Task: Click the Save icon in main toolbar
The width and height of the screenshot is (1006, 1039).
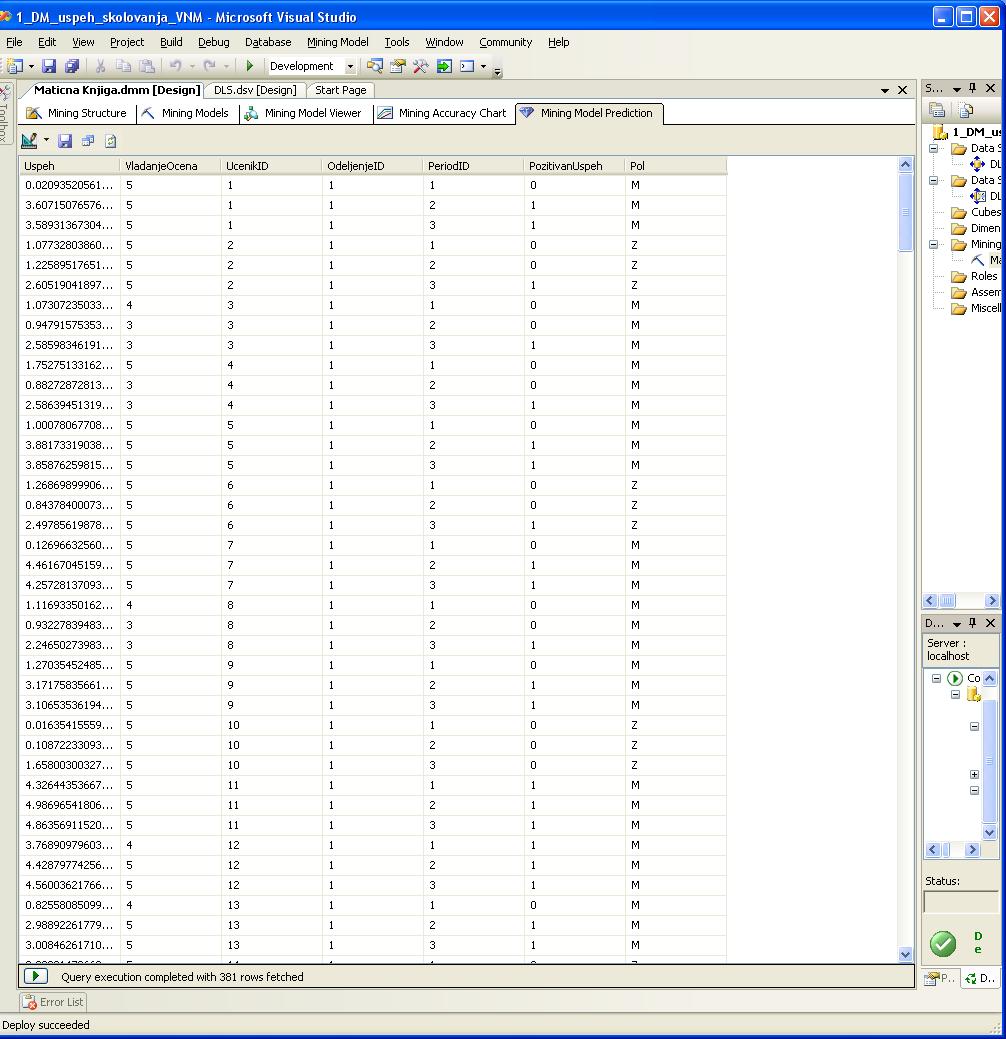Action: click(x=49, y=66)
